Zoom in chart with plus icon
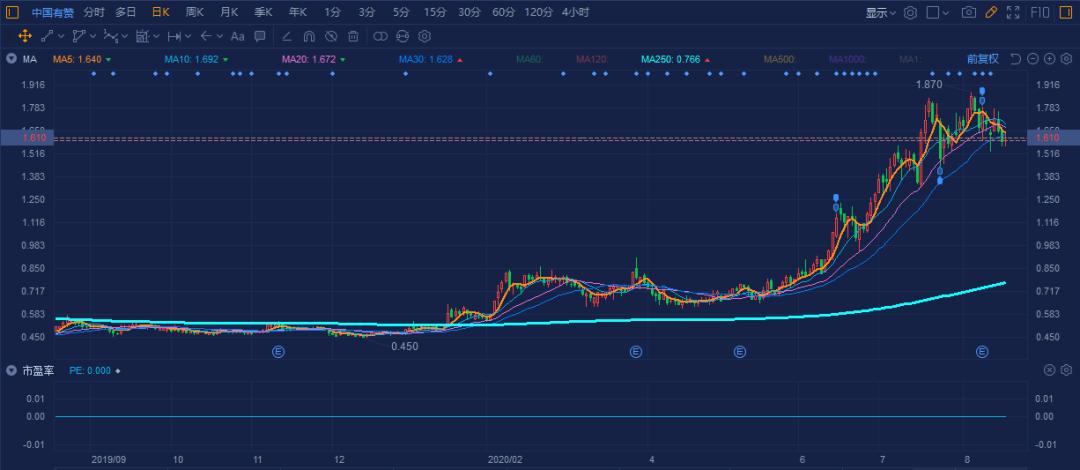Image resolution: width=1080 pixels, height=470 pixels. [1049, 59]
